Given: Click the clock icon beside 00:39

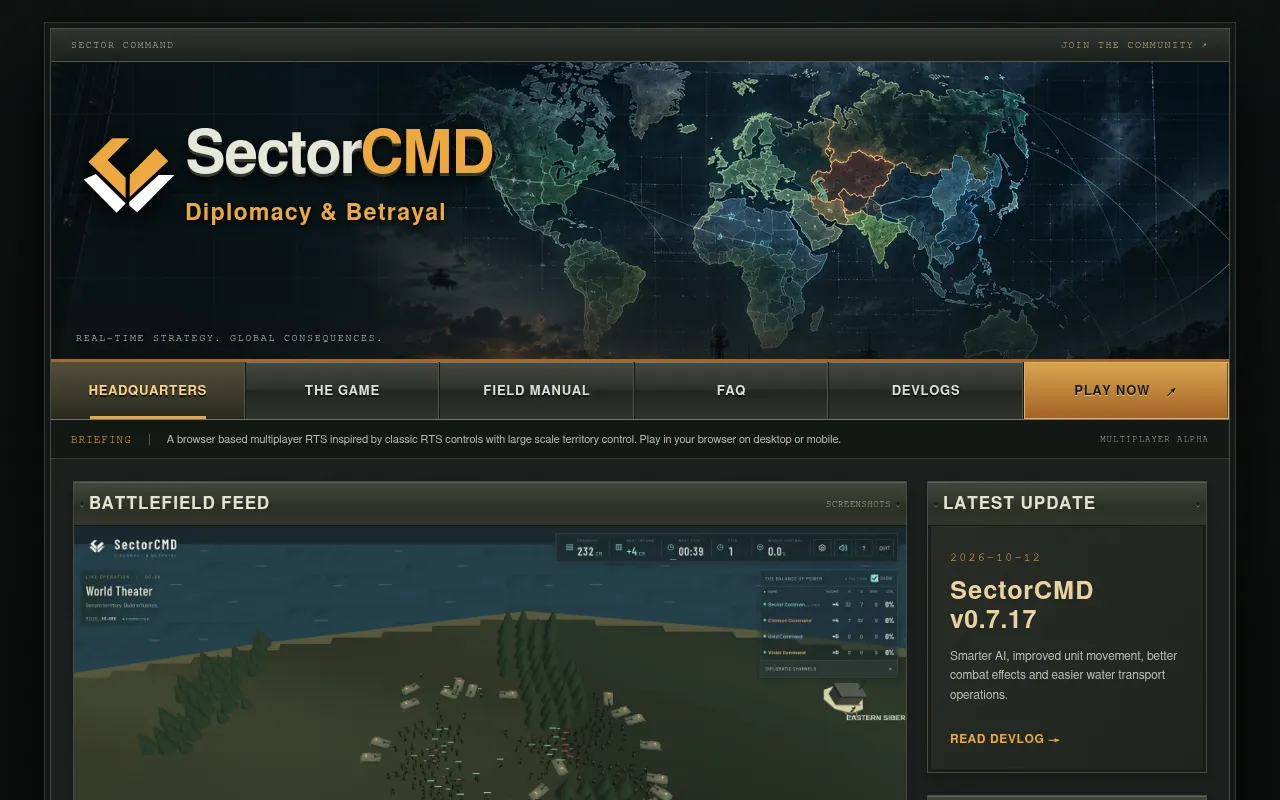Looking at the screenshot, I should (x=670, y=548).
